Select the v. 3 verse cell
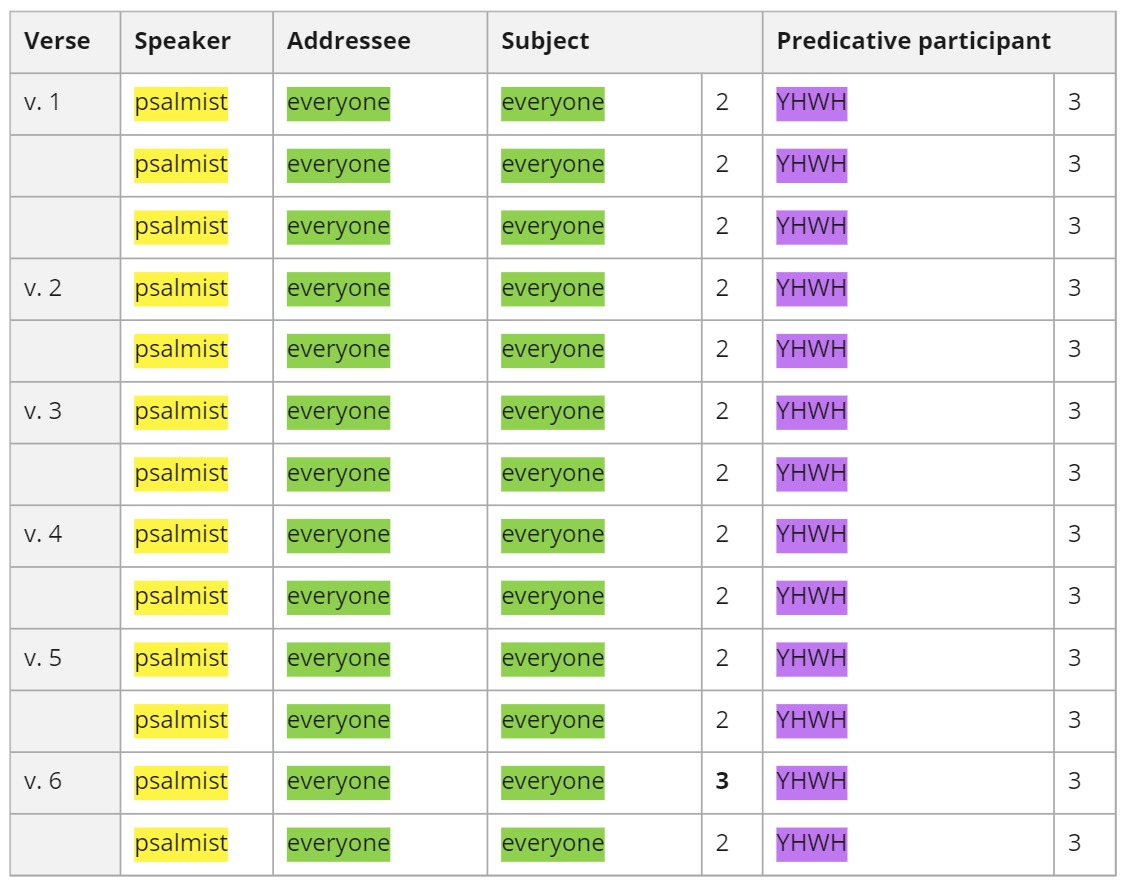Viewport: 1128px width, 886px height. tap(43, 411)
